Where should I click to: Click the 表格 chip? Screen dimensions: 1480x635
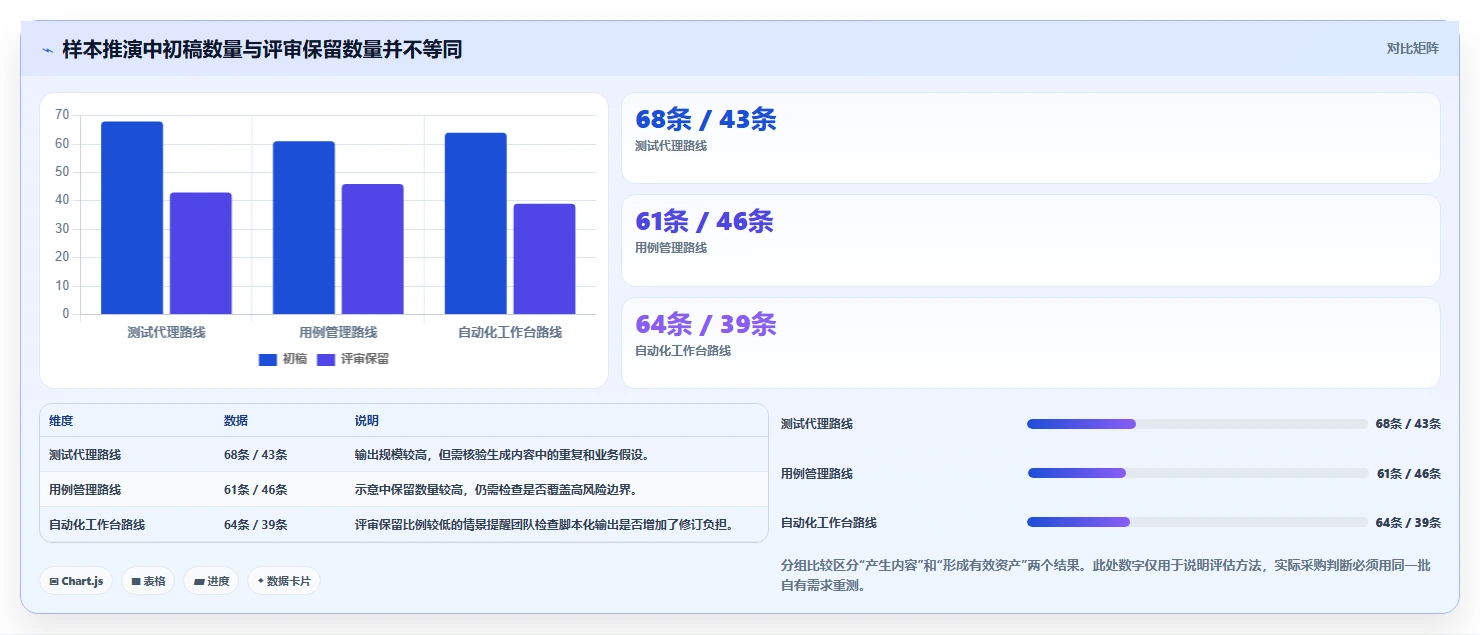pos(148,581)
